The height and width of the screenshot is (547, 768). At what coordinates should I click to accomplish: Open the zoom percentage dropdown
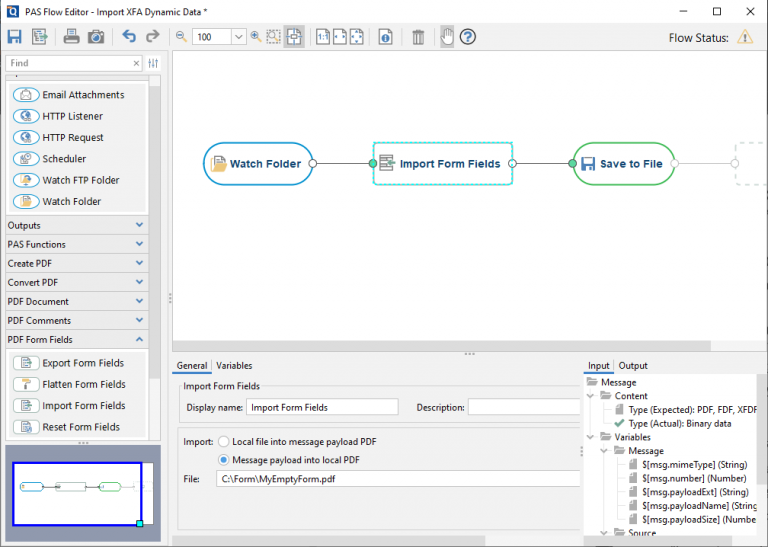tap(239, 37)
